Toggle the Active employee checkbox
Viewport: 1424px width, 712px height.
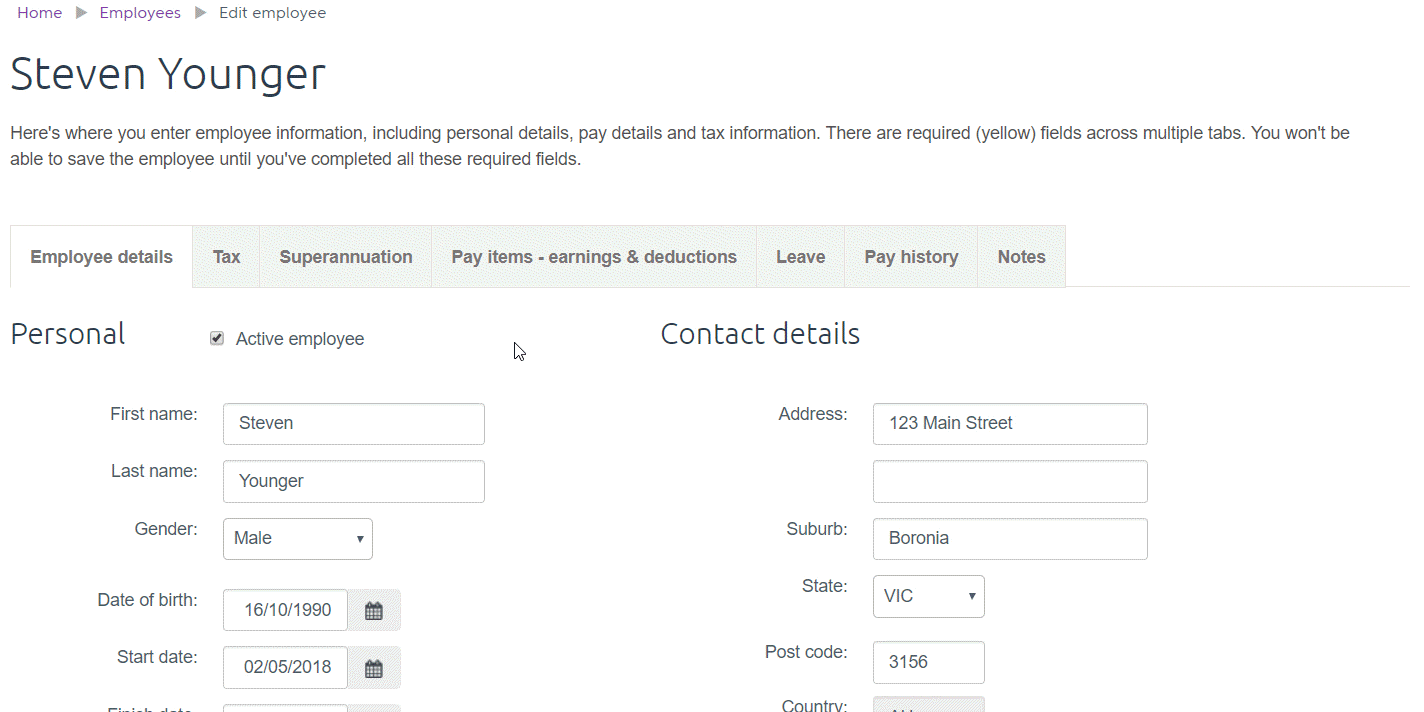(217, 339)
